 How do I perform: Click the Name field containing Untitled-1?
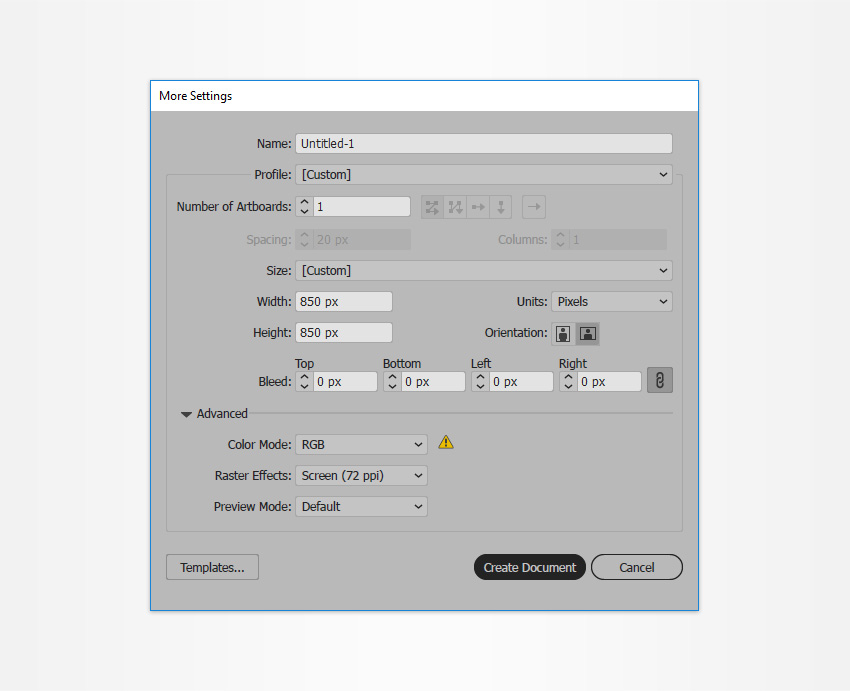483,144
